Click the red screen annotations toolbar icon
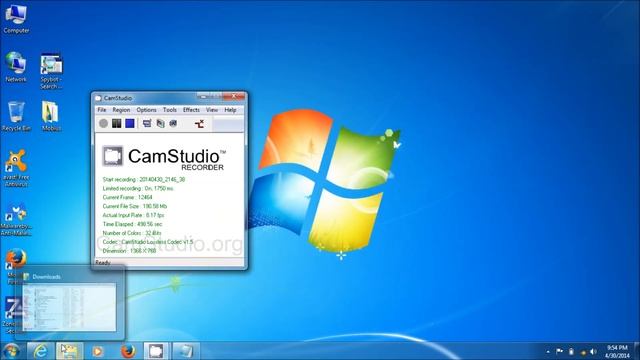Viewport: 640px width, 360px height. [x=199, y=124]
